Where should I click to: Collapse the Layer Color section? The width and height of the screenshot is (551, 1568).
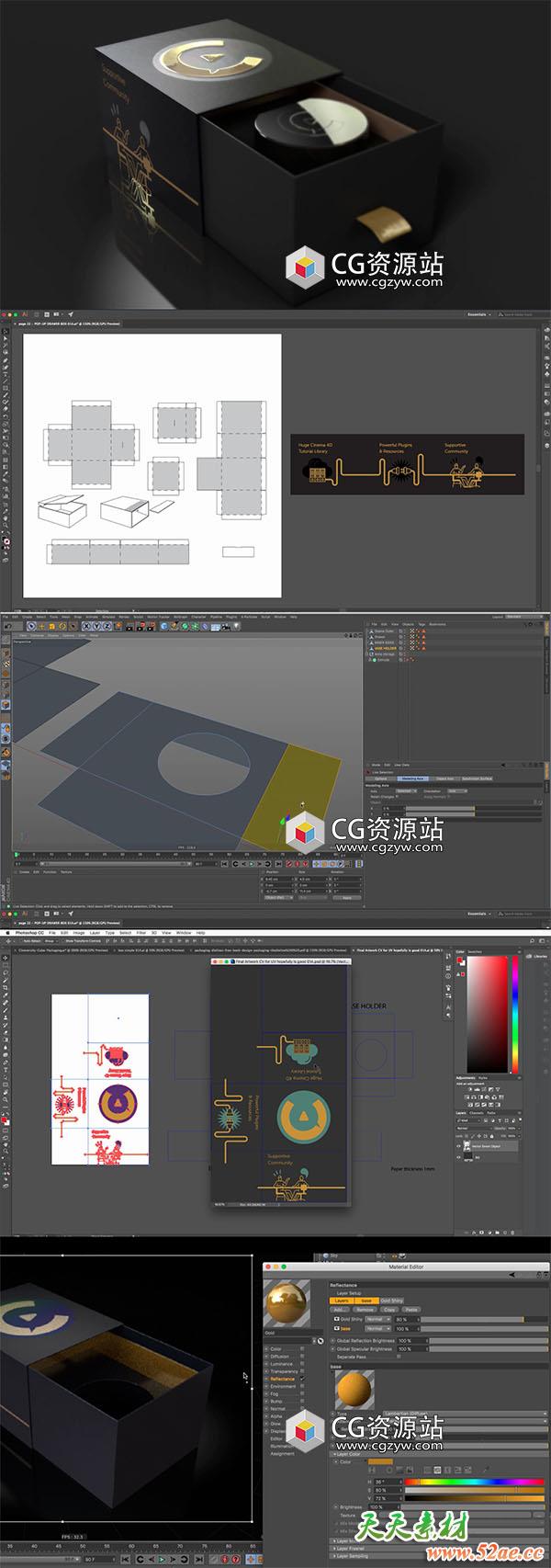tap(348, 1454)
